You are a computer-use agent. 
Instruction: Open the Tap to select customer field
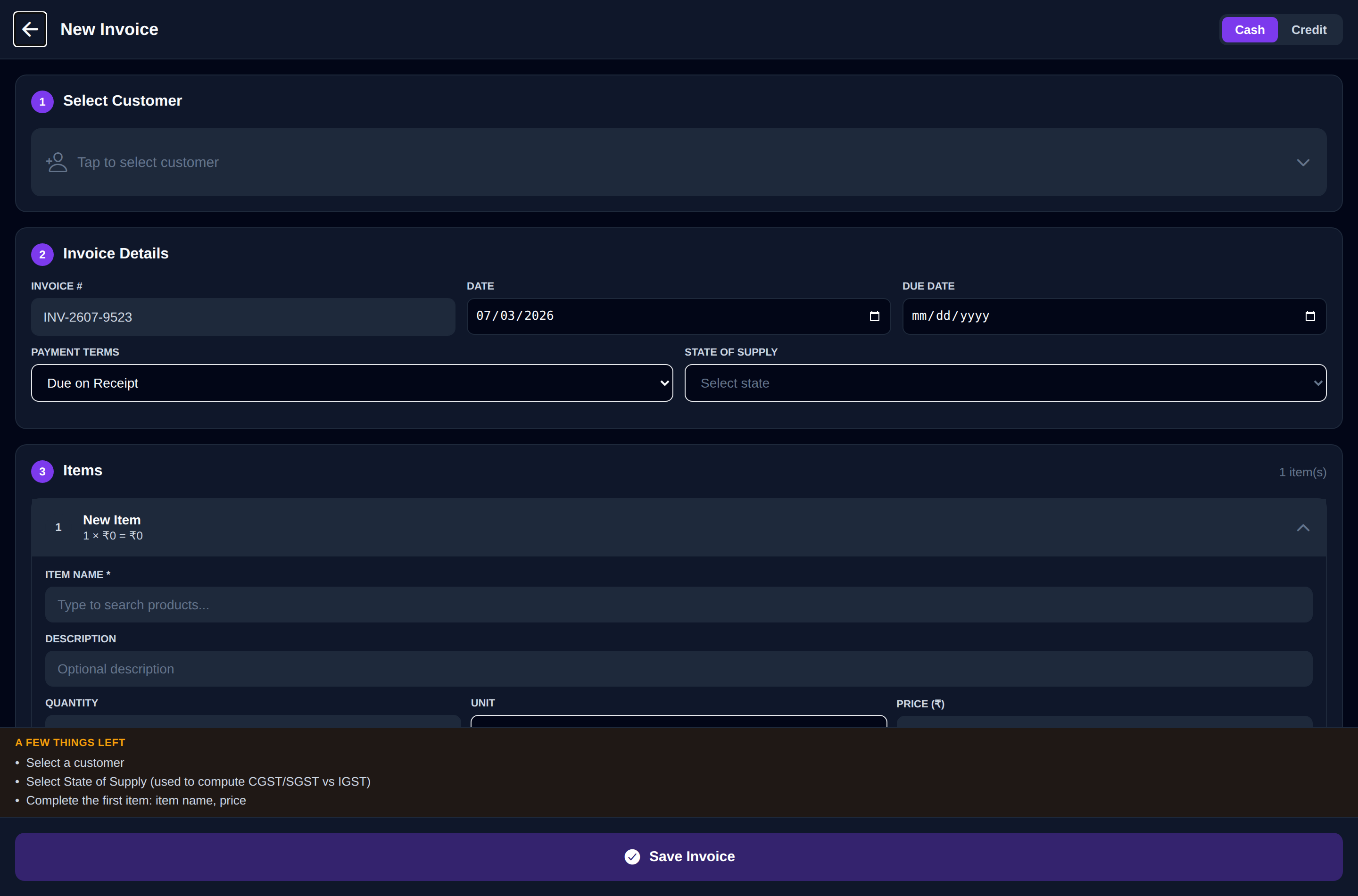click(679, 162)
